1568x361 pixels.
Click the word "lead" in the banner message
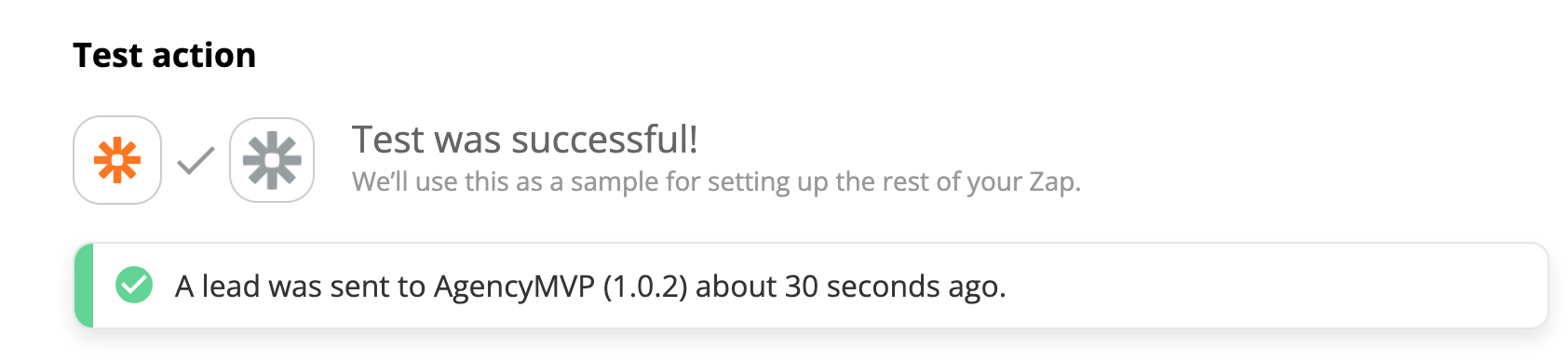click(x=231, y=287)
